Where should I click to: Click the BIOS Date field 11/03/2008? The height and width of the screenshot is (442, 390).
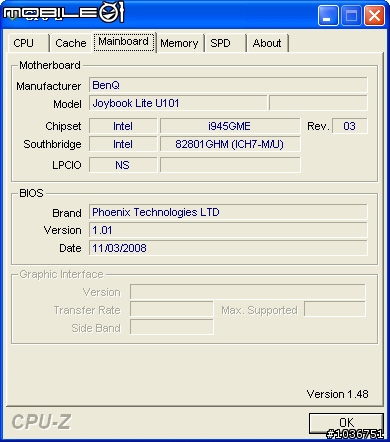coord(228,248)
